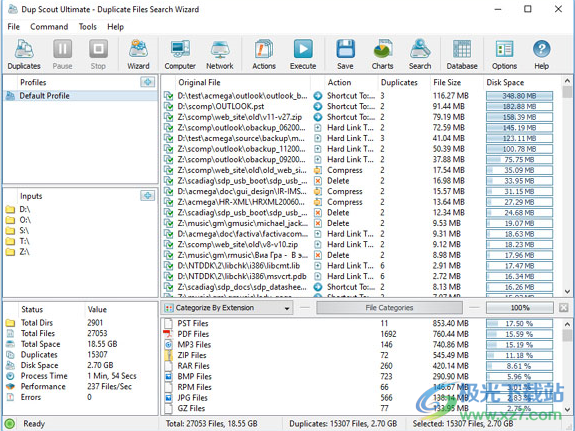Click the Shortcut action icon for OUTLOOK.pst
The width and height of the screenshot is (575, 431).
coord(318,106)
